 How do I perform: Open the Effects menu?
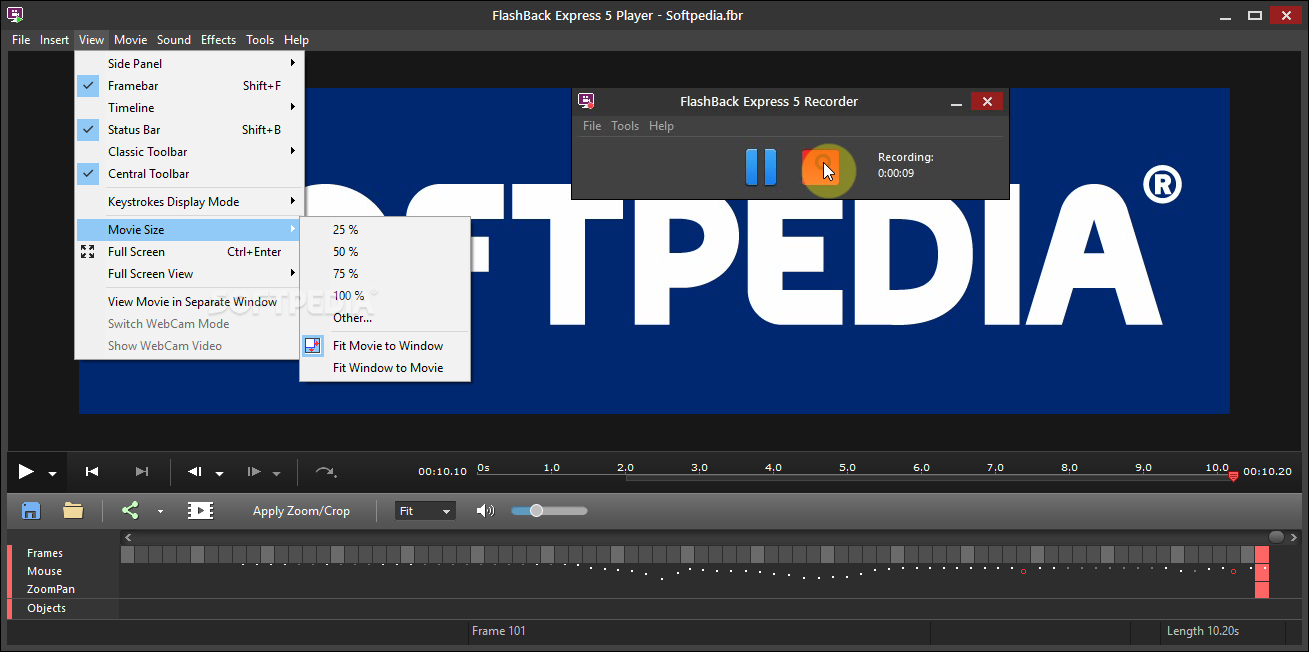(x=218, y=40)
